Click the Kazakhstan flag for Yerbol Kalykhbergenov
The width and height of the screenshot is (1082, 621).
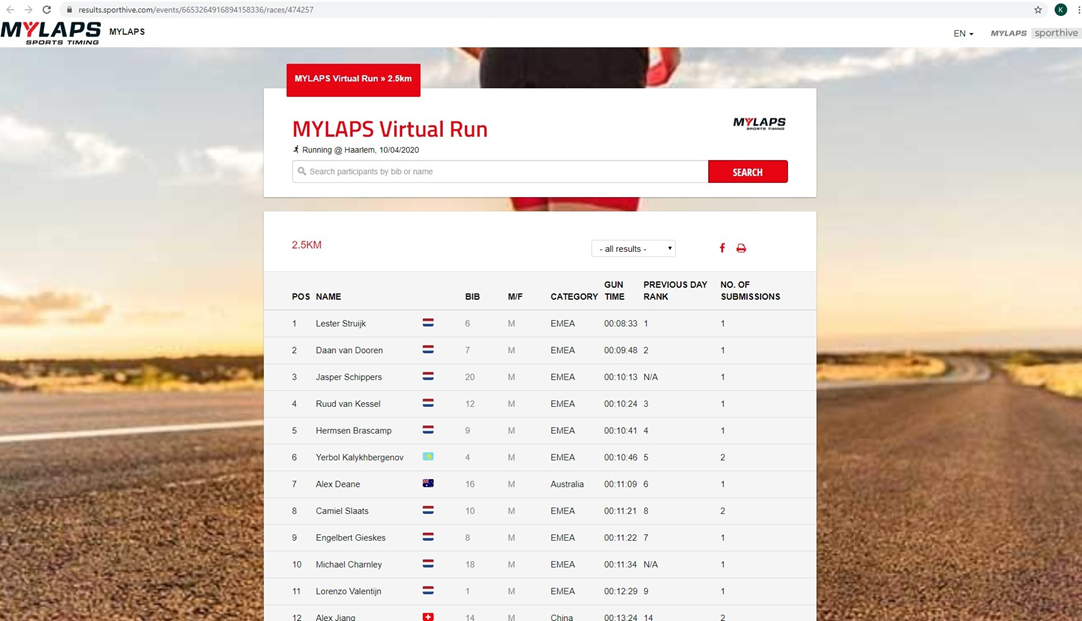click(428, 457)
